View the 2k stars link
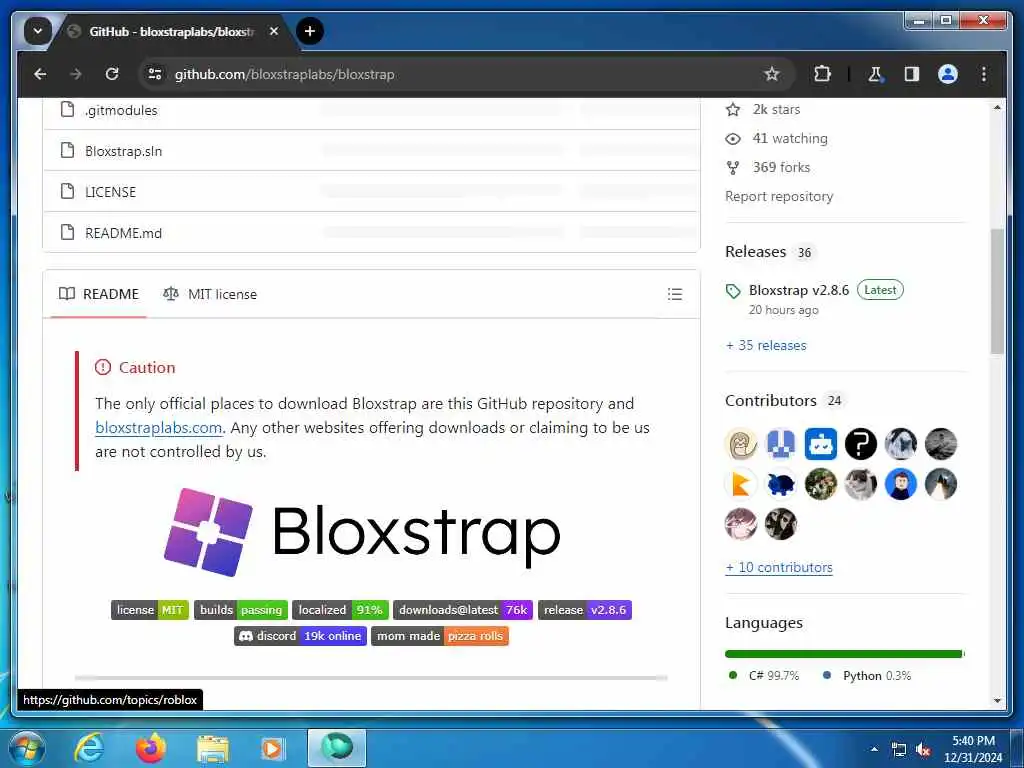The width and height of the screenshot is (1024, 768). [x=763, y=110]
